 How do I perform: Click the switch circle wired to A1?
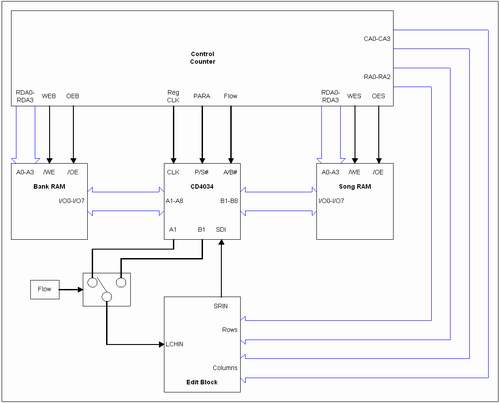[92, 282]
